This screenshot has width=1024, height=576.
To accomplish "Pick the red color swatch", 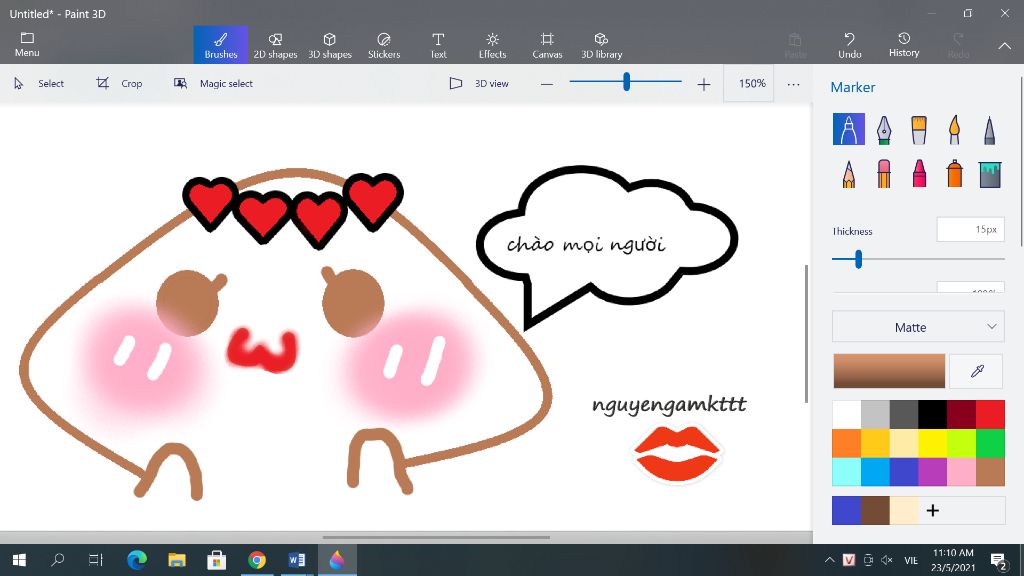I will click(x=990, y=414).
